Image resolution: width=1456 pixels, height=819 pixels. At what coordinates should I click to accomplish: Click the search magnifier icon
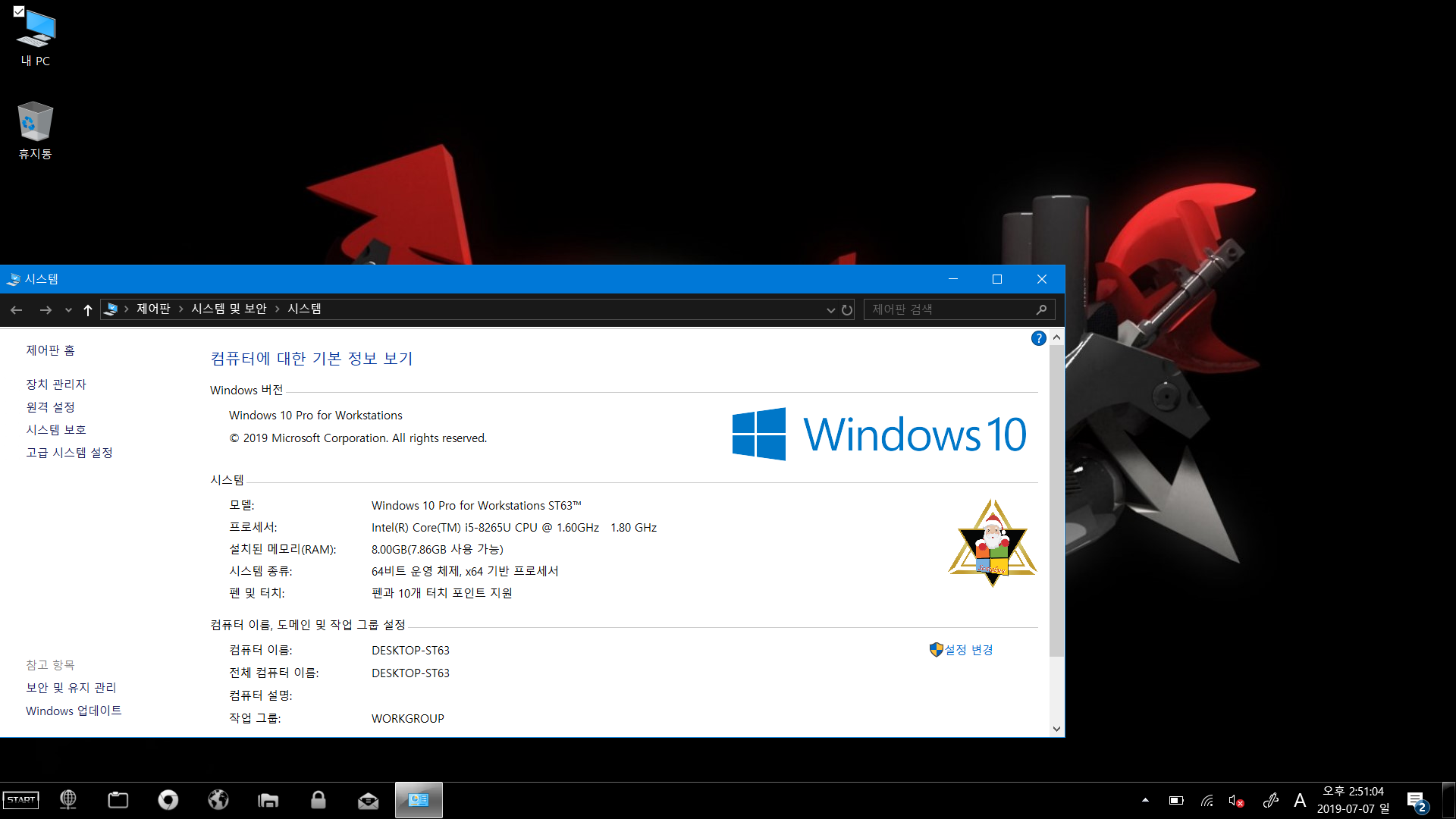(x=1042, y=309)
